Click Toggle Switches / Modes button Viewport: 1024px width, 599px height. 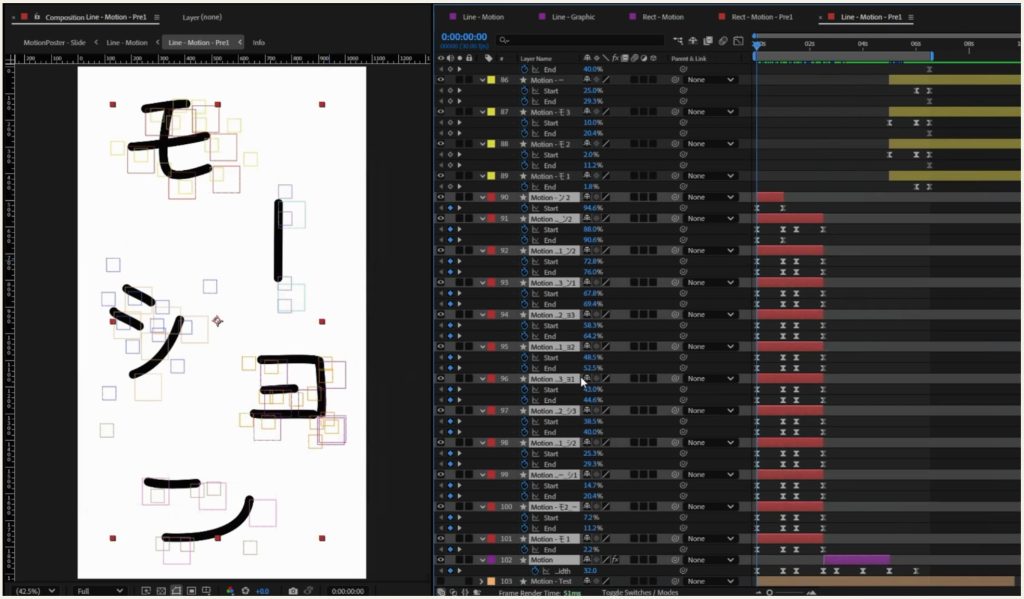point(638,593)
